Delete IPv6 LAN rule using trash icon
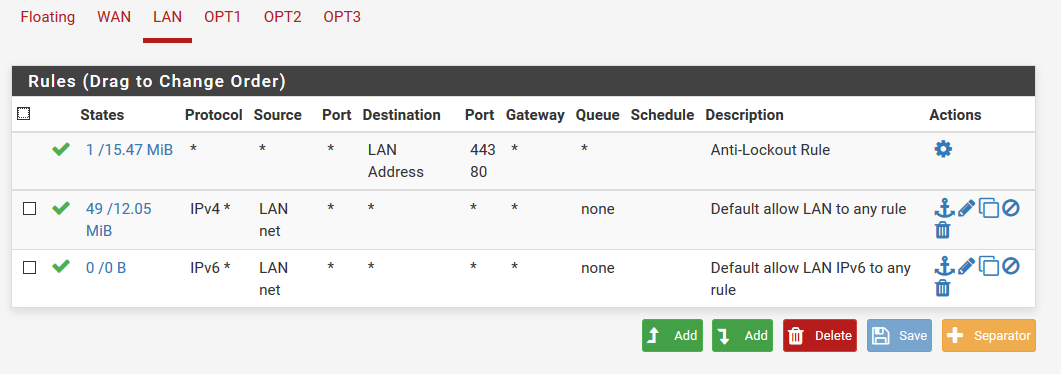The width and height of the screenshot is (1061, 374). [943, 289]
